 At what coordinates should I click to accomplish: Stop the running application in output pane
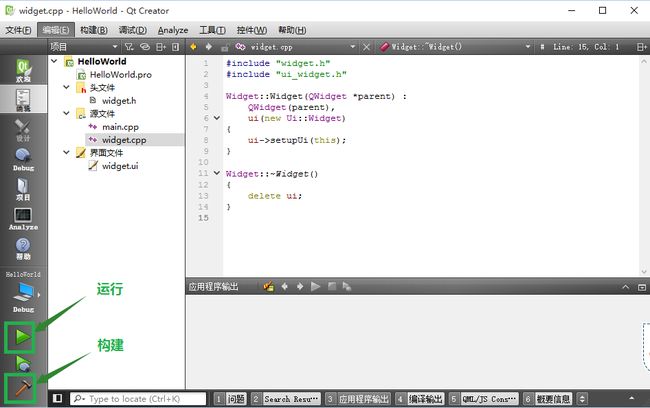(x=332, y=286)
